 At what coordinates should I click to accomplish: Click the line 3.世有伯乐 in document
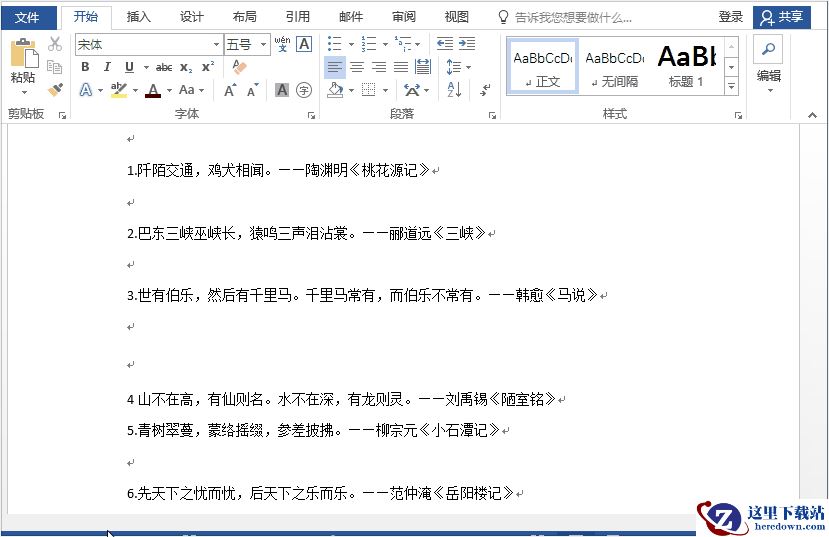(x=362, y=295)
